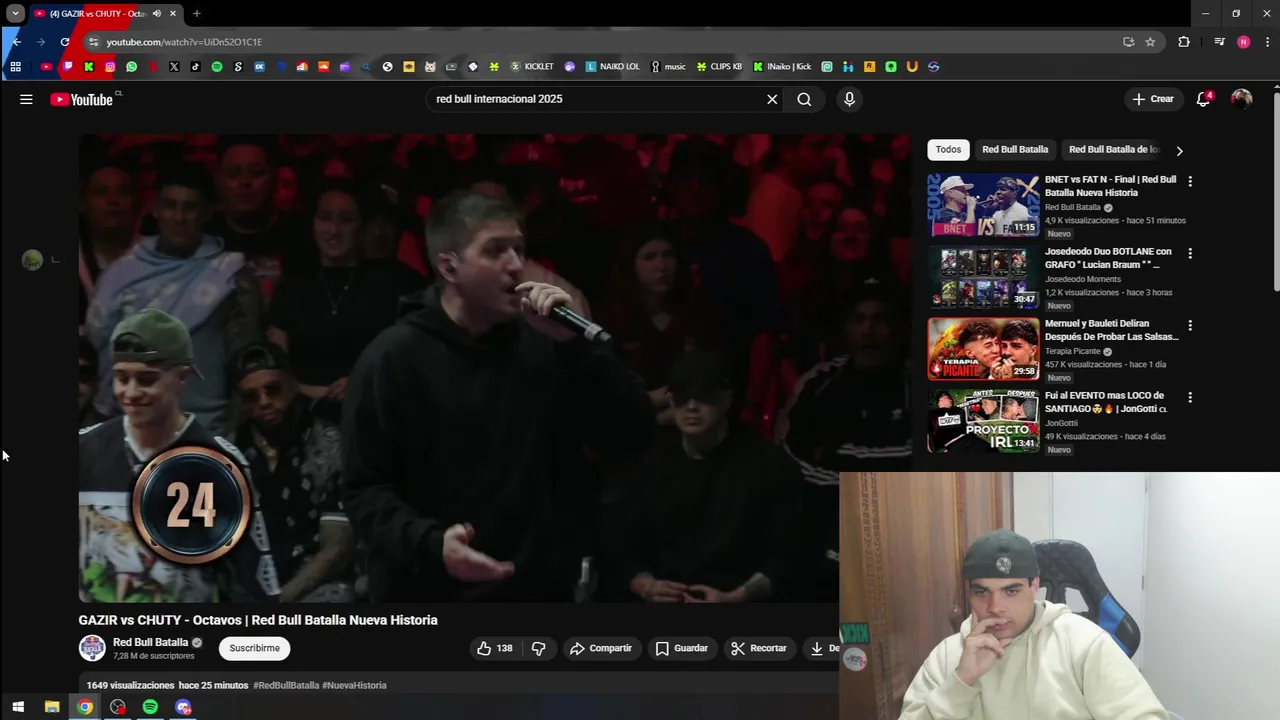Screen dimensions: 1280x720
Task: Open options for Memuel y Bauleti video
Action: point(1190,325)
